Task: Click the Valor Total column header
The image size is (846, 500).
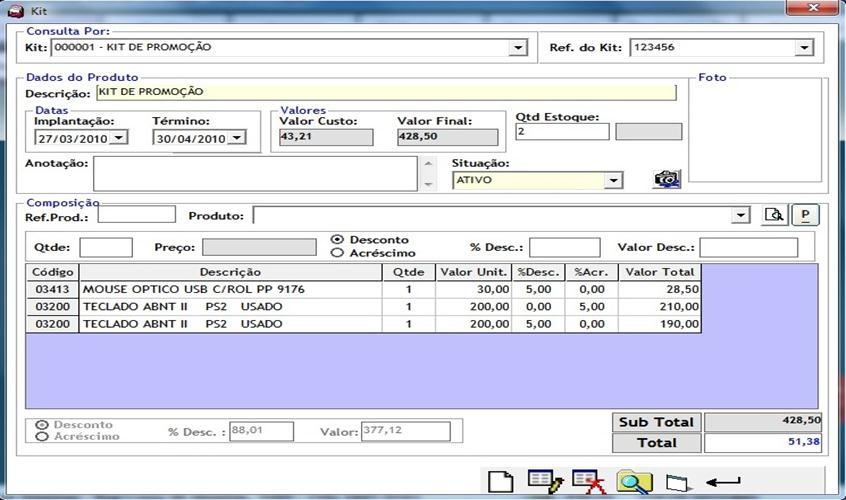Action: point(659,272)
